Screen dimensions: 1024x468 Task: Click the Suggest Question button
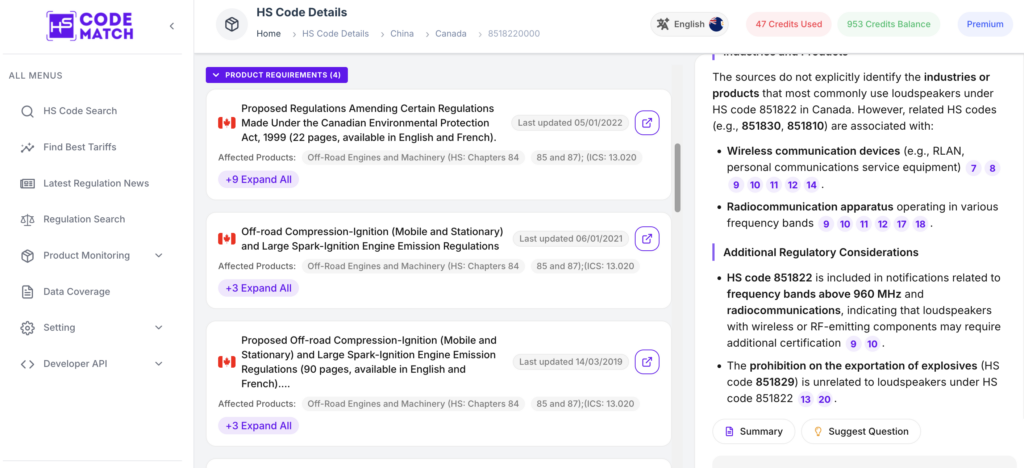pyautogui.click(x=861, y=431)
